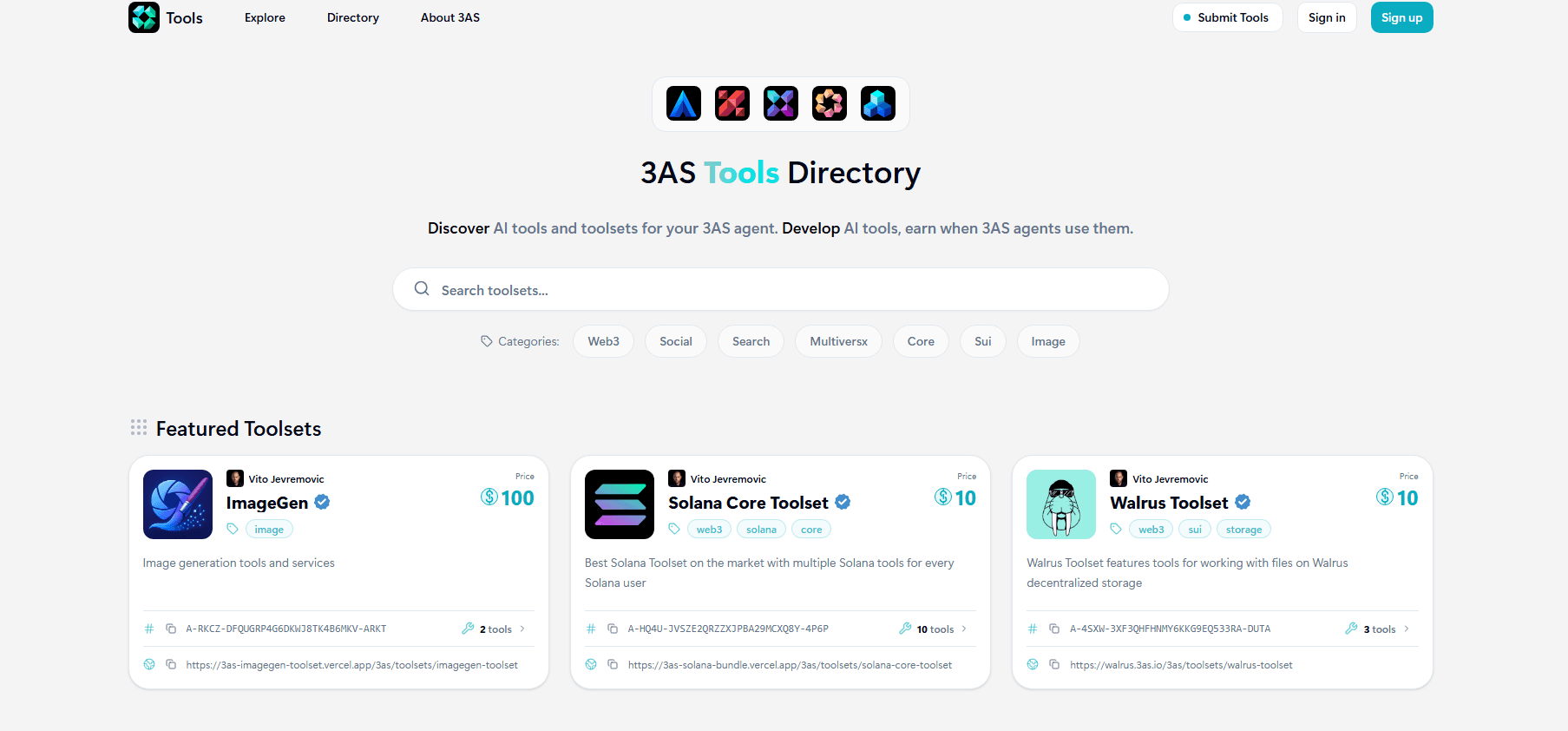Image resolution: width=1568 pixels, height=731 pixels.
Task: Click the wrench icon beside 2 tools
Action: point(468,629)
